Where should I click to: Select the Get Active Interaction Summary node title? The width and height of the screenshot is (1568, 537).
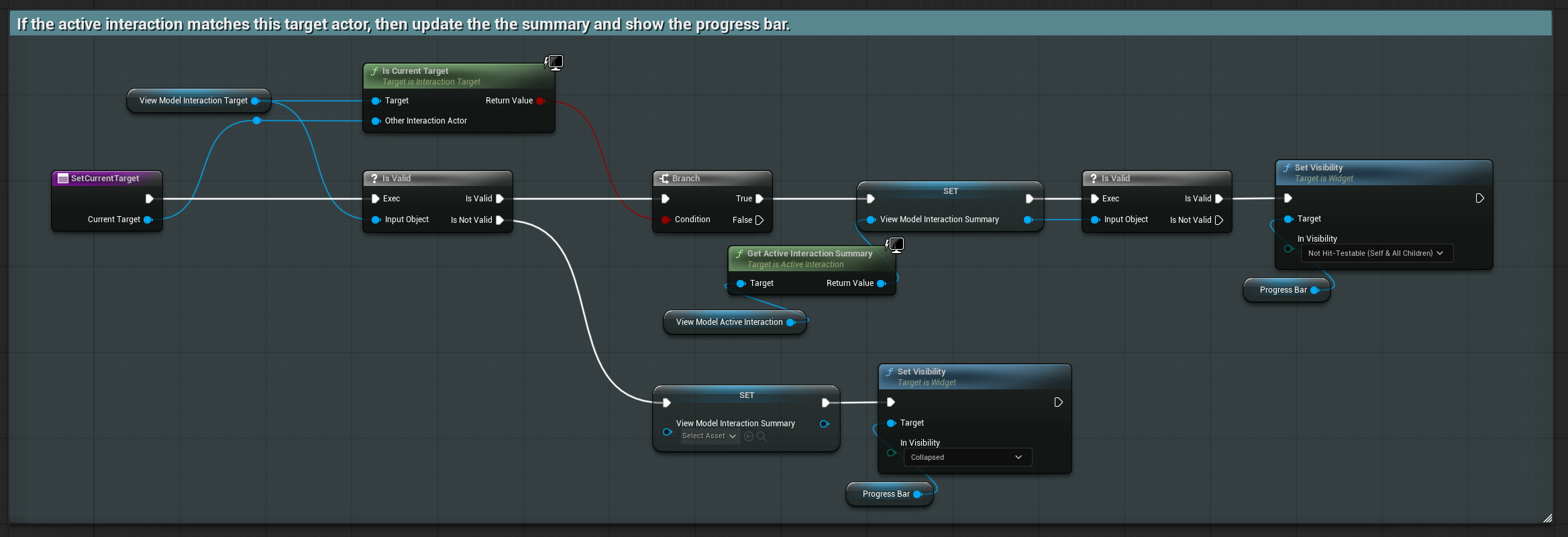[x=809, y=254]
